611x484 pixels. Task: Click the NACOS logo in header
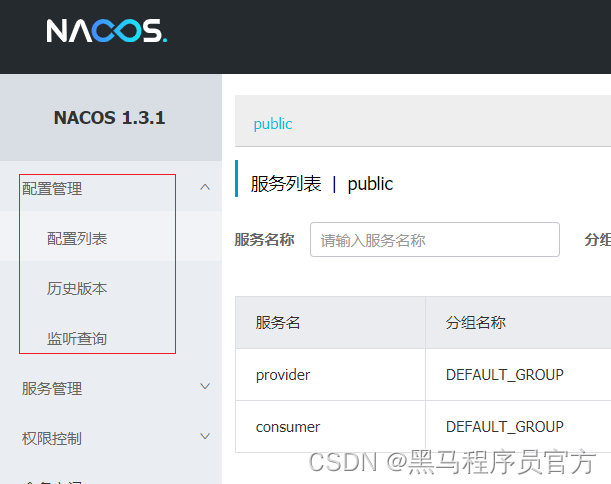click(106, 31)
